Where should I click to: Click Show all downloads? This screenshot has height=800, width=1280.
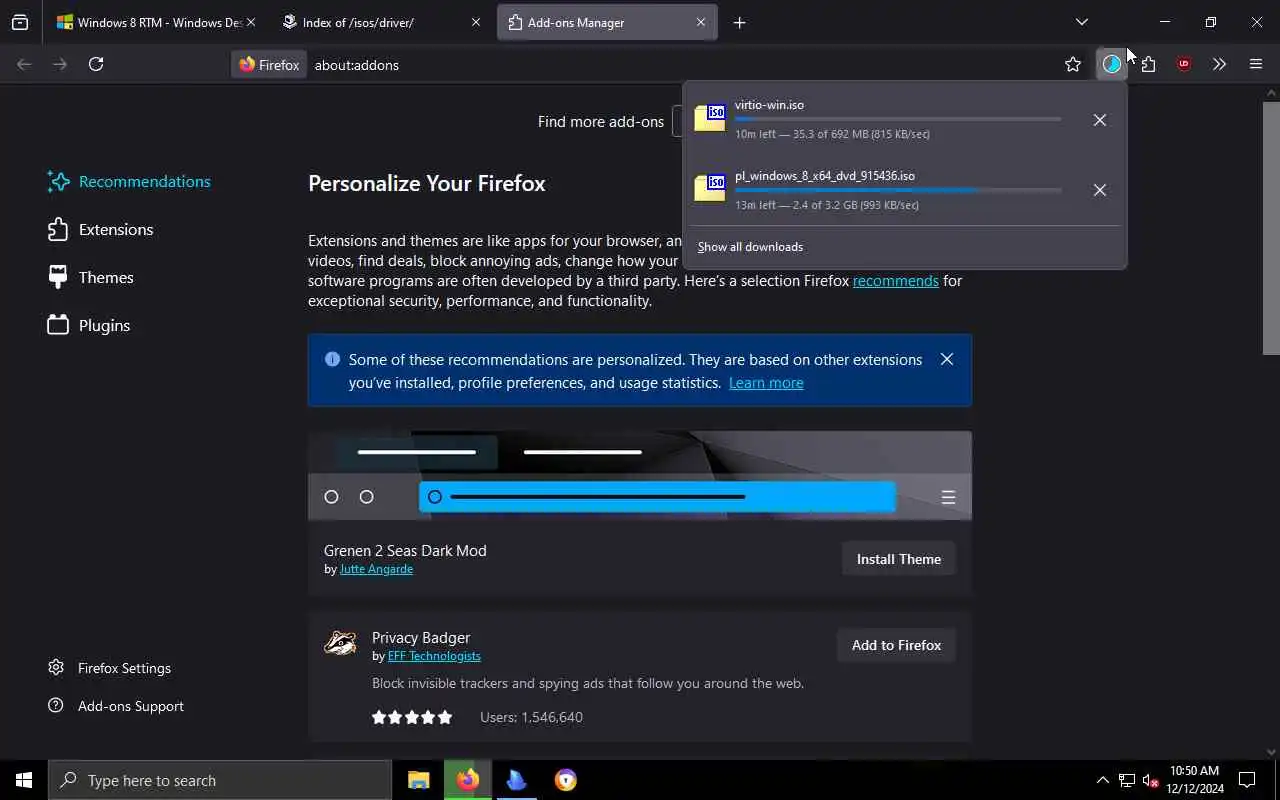click(x=750, y=247)
